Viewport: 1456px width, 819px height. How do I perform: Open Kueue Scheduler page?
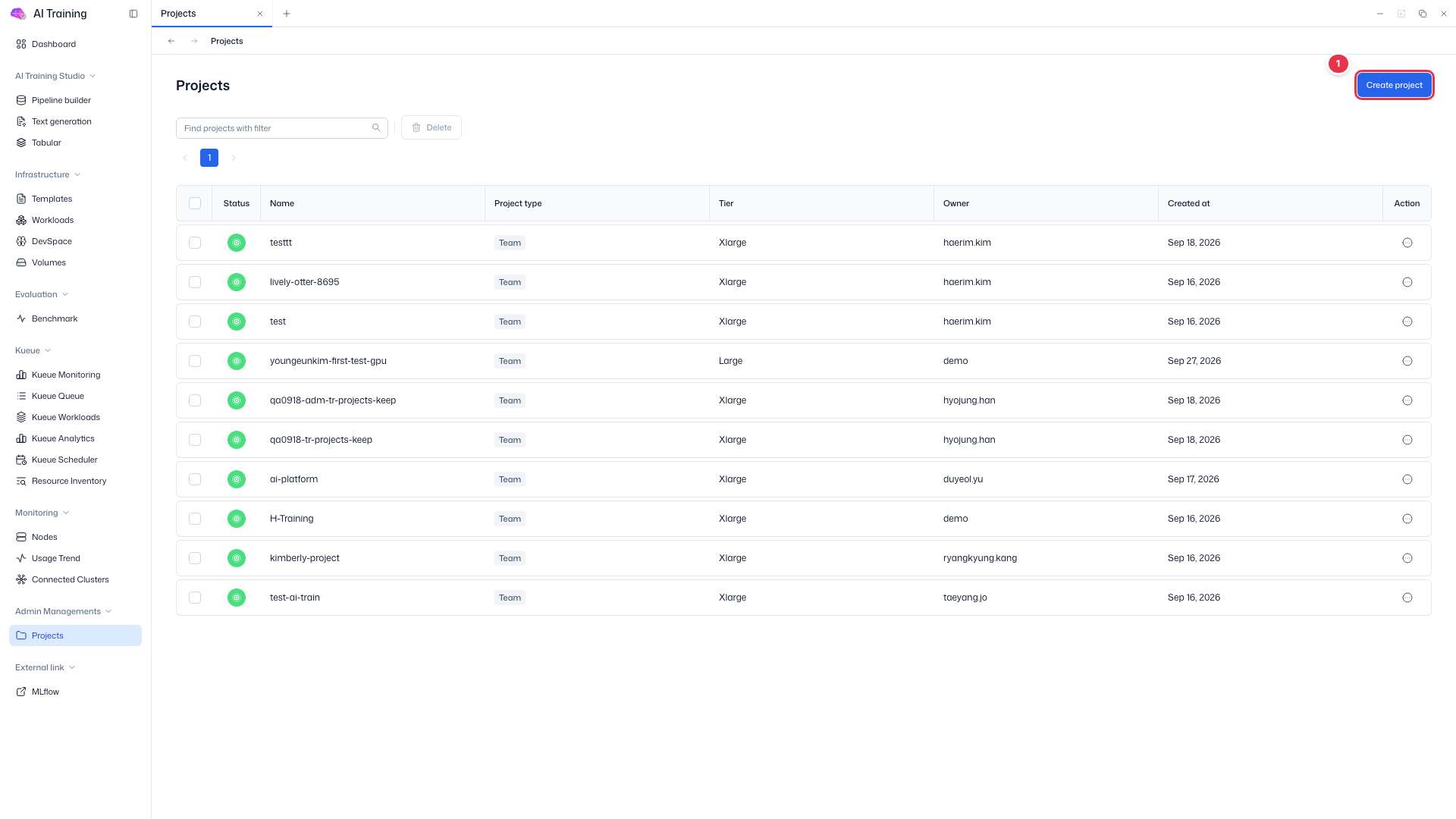(x=75, y=460)
